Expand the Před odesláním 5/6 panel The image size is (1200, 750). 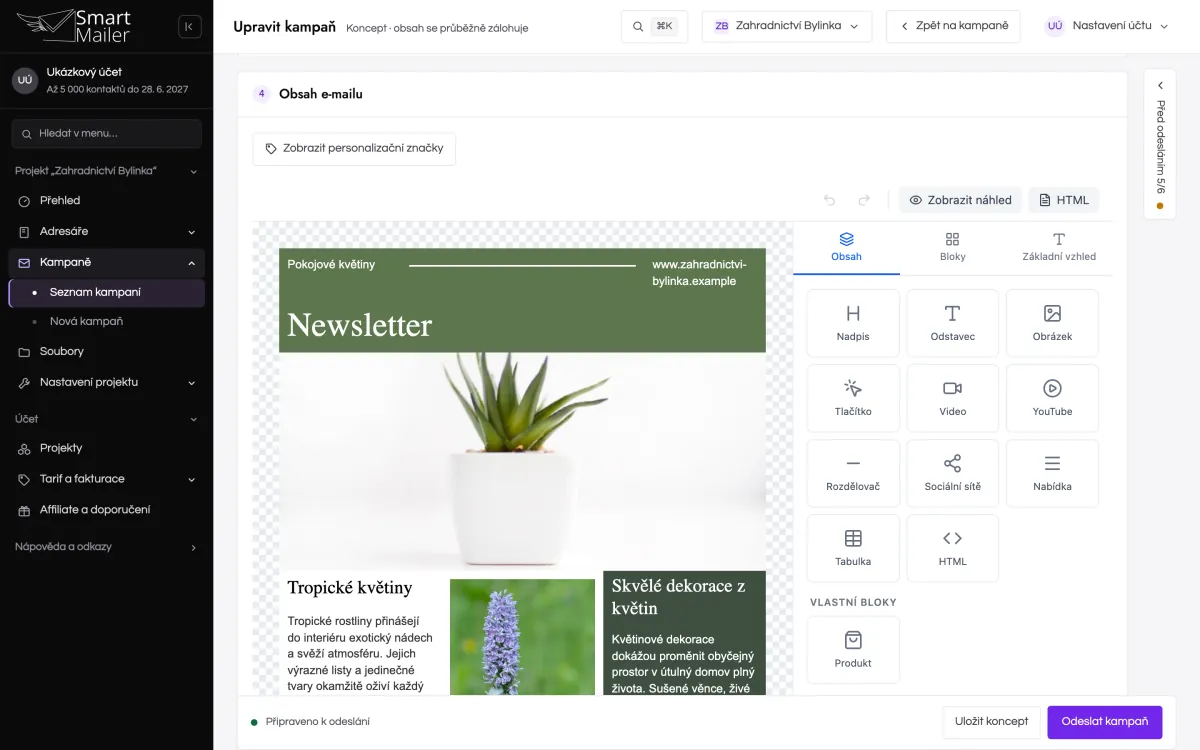click(x=1160, y=144)
